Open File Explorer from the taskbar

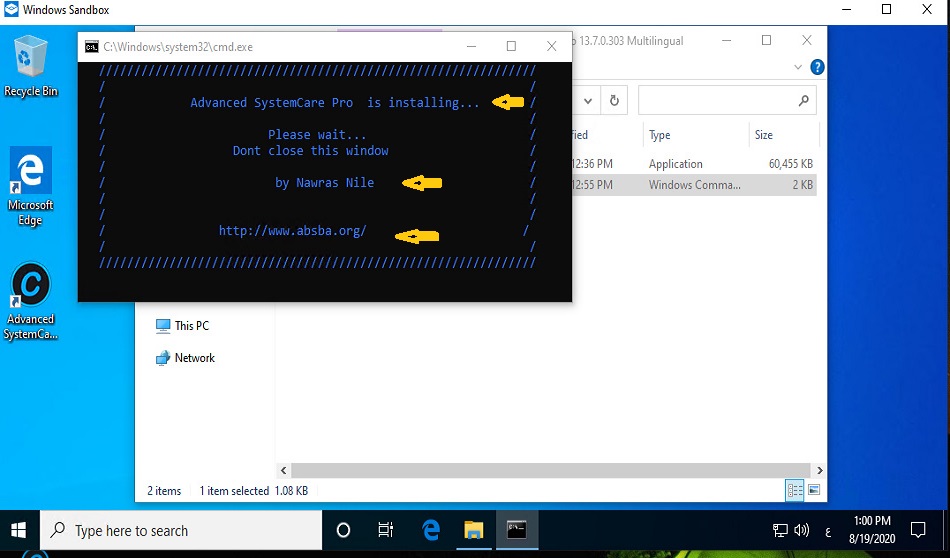(473, 531)
